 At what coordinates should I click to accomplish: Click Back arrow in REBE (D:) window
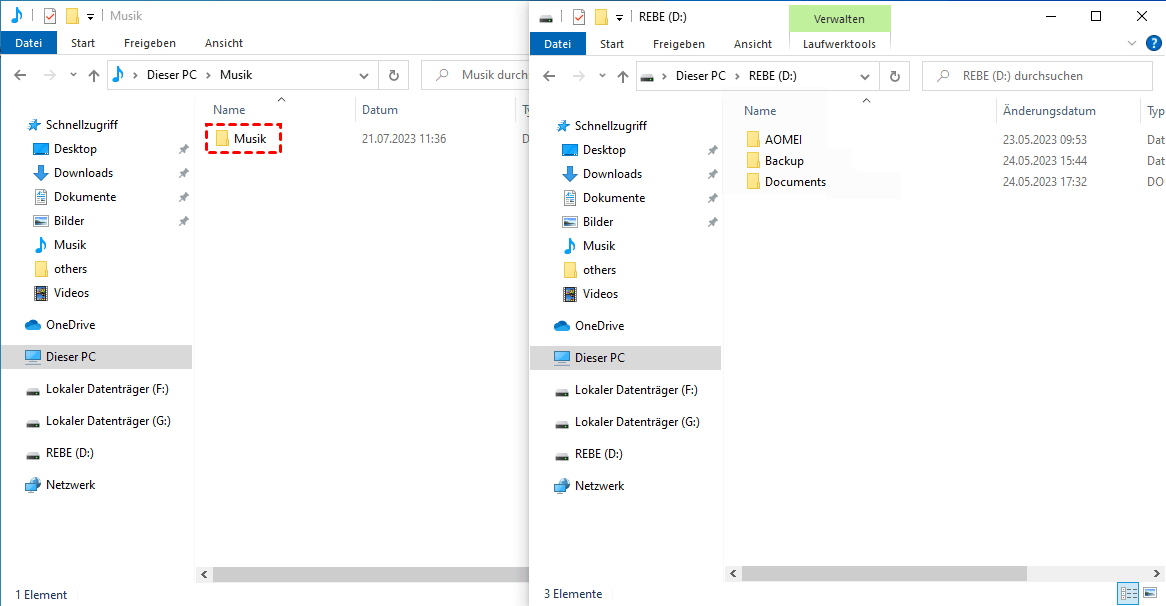pyautogui.click(x=550, y=76)
